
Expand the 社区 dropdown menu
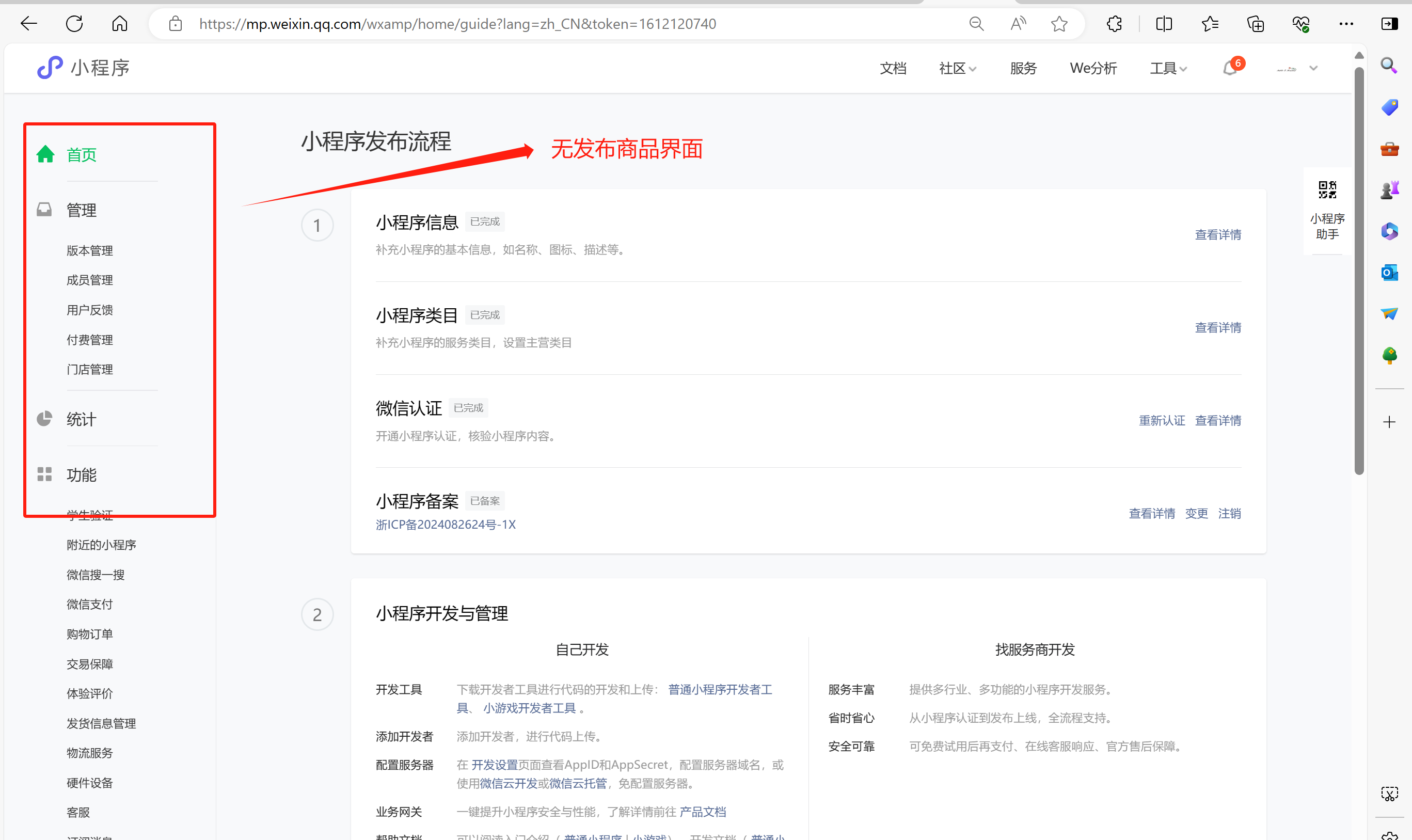coord(957,68)
